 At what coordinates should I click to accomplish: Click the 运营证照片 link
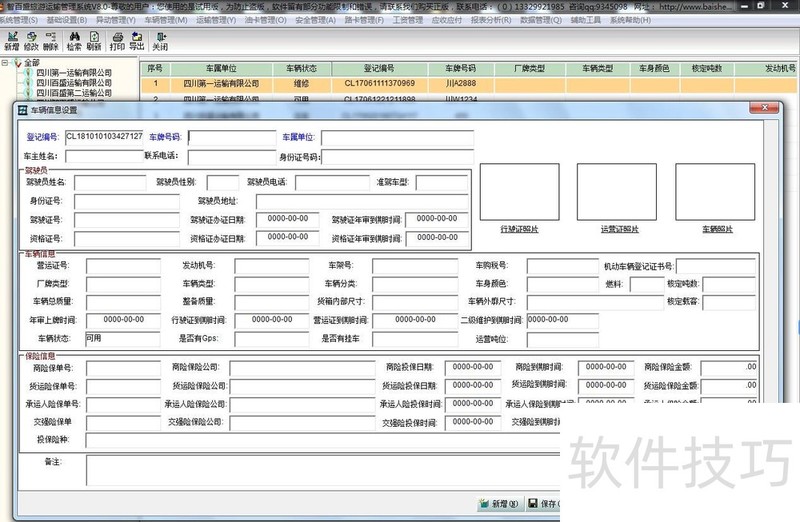pyautogui.click(x=617, y=229)
